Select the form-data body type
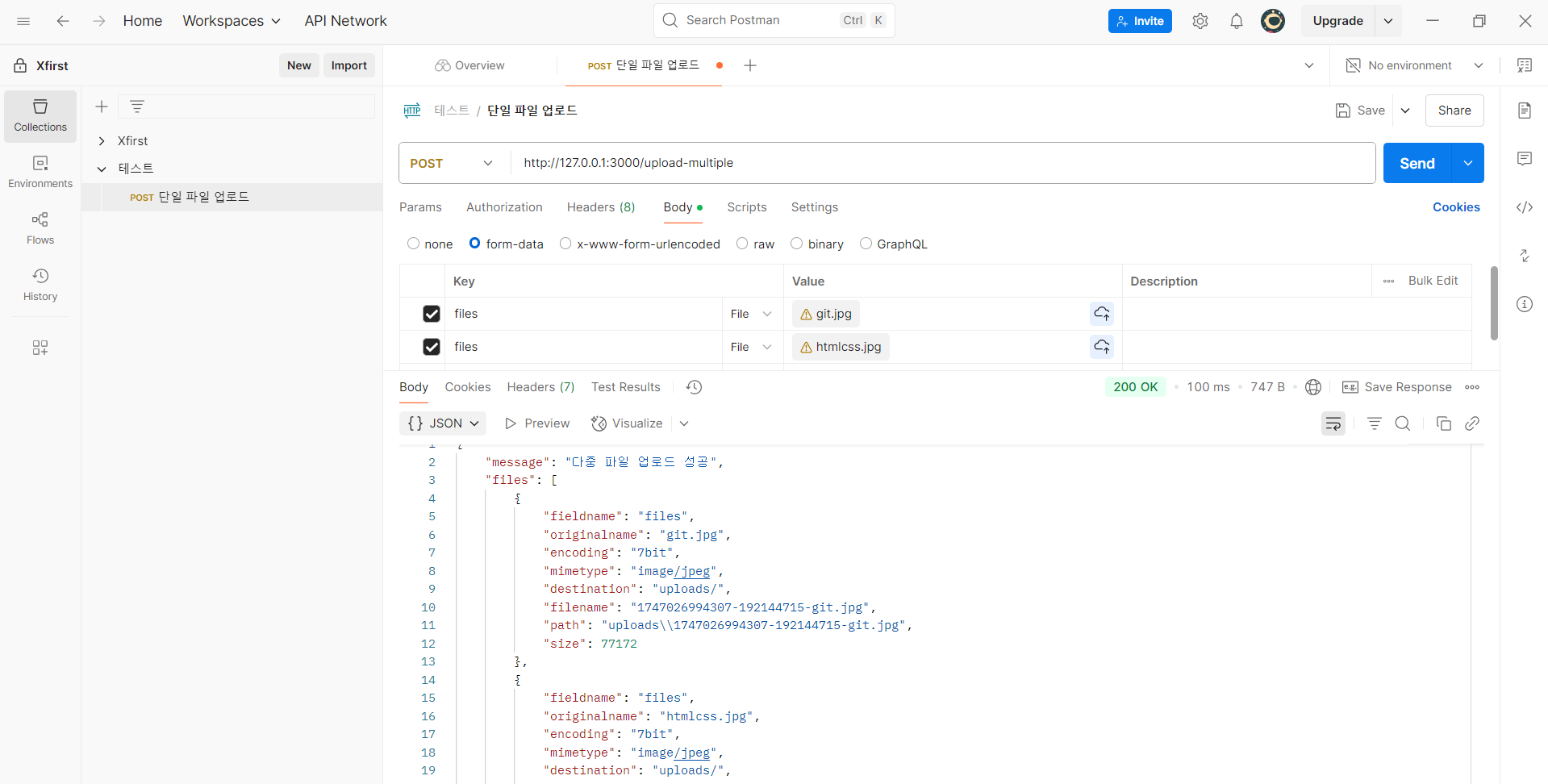Image resolution: width=1548 pixels, height=784 pixels. (x=475, y=244)
